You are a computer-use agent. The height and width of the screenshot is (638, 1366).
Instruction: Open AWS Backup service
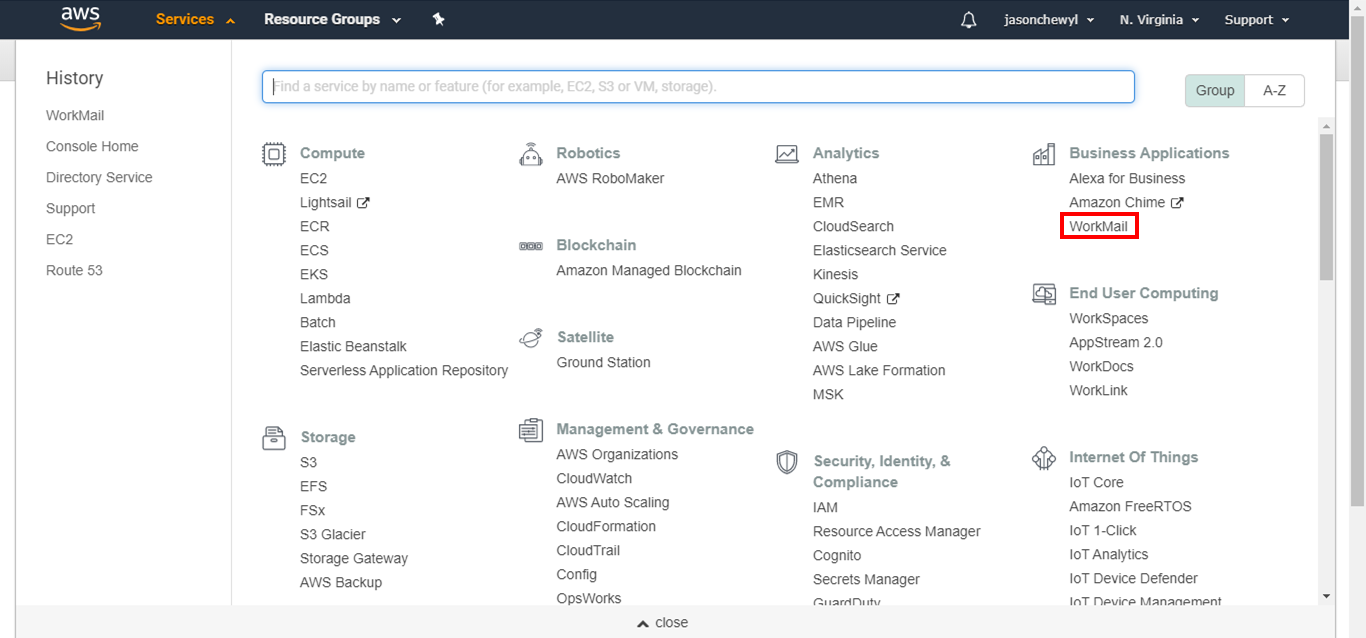click(x=341, y=583)
